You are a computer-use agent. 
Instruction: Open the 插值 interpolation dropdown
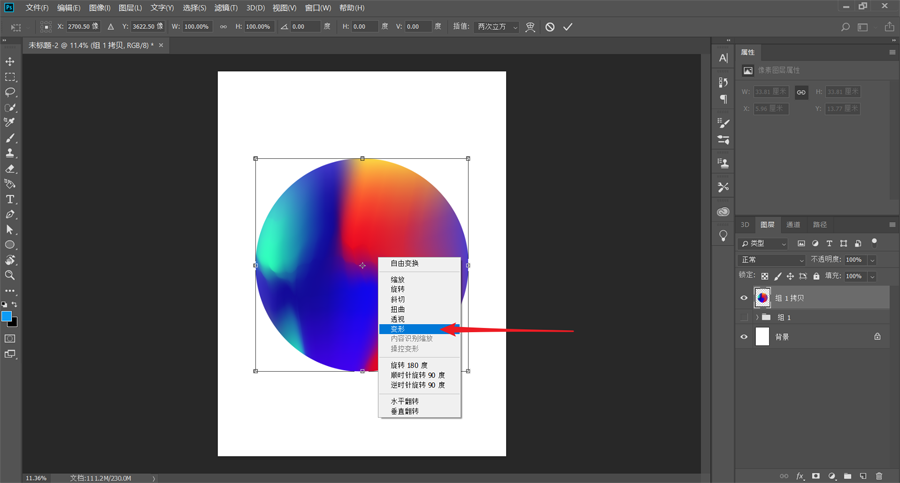497,27
